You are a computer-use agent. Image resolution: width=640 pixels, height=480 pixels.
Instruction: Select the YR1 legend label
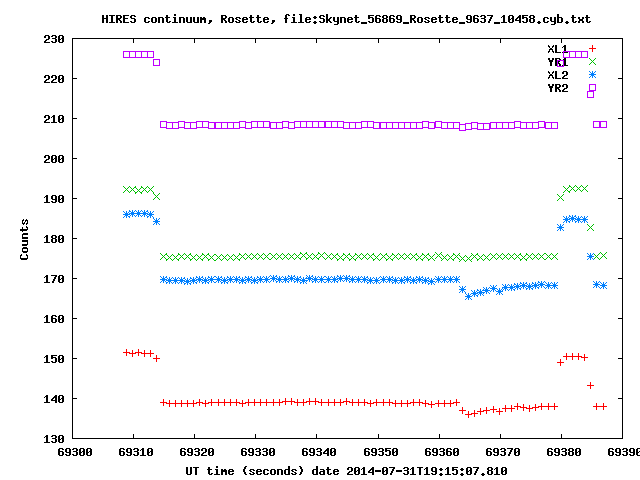click(558, 62)
